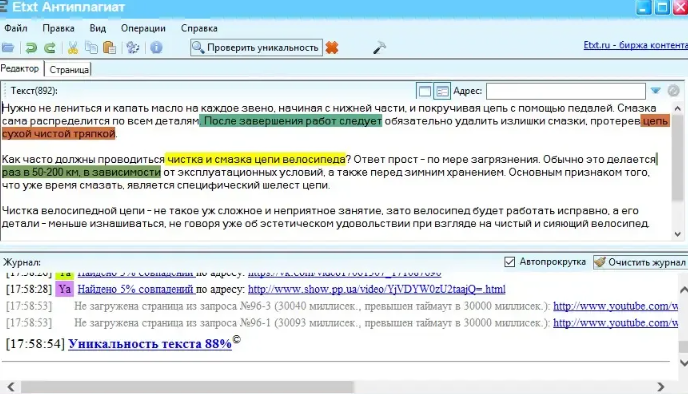The image size is (688, 394).
Task: Switch to the Редактор tab
Action: coord(20,69)
